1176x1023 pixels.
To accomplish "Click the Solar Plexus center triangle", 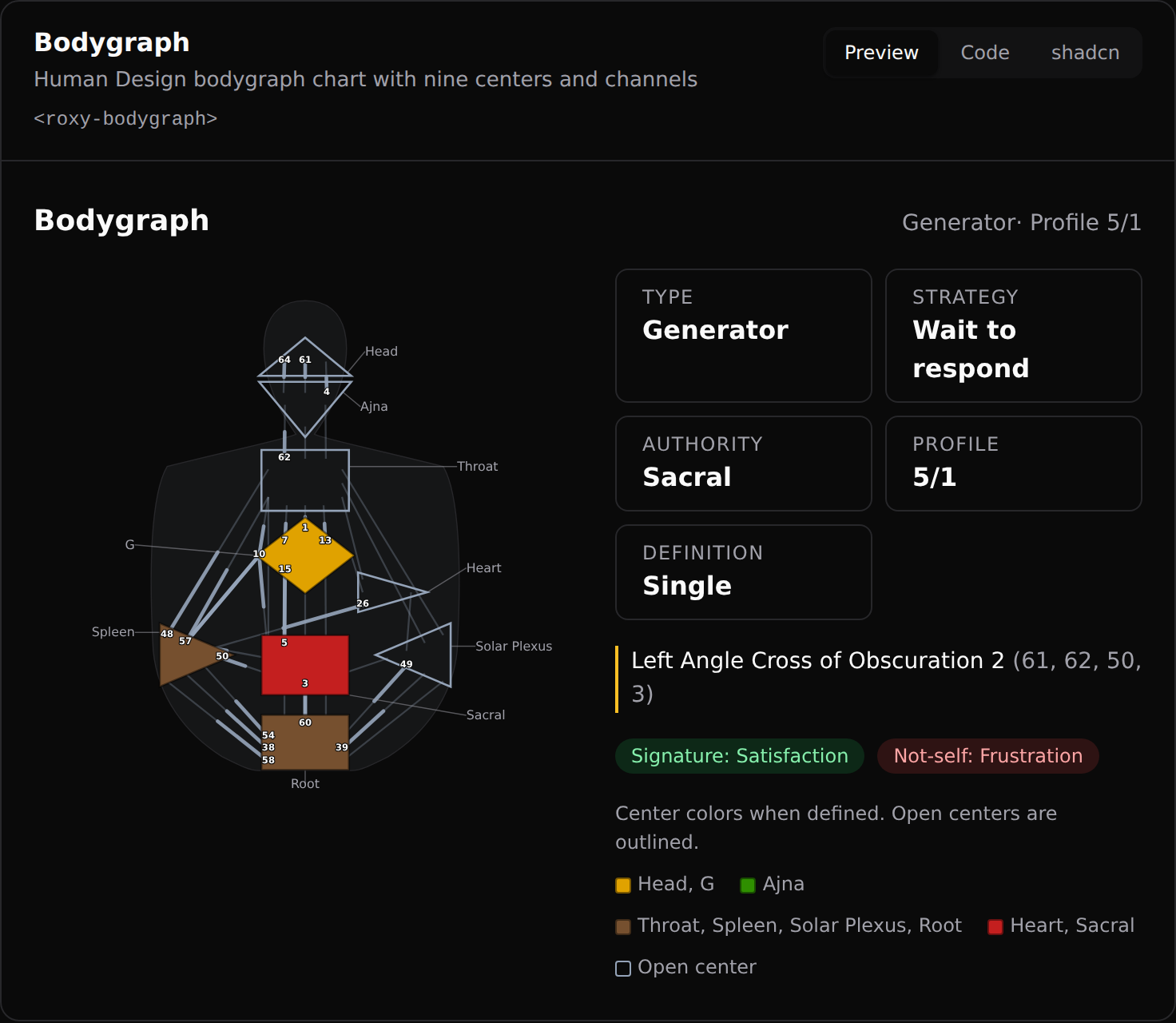I will (423, 655).
